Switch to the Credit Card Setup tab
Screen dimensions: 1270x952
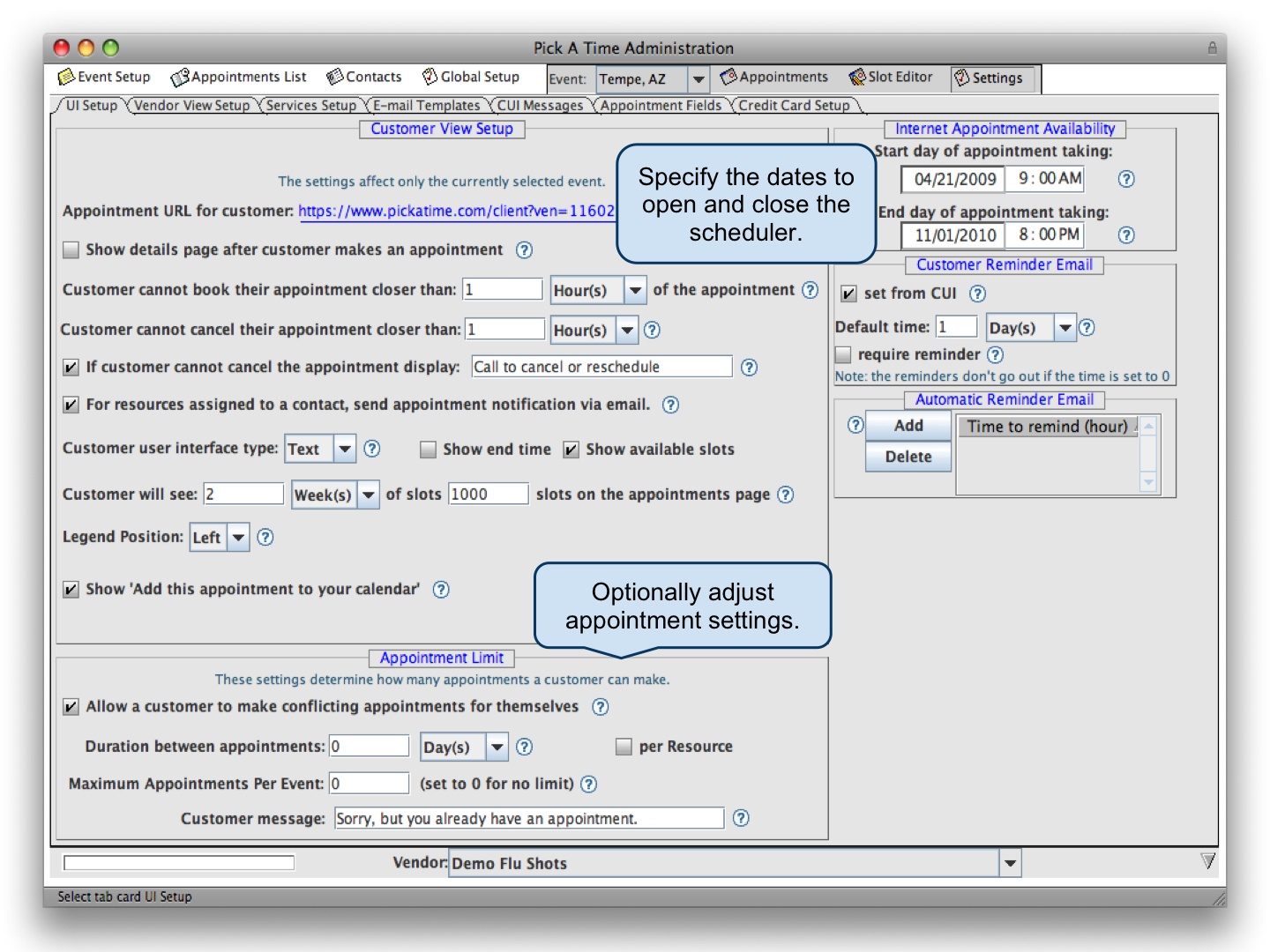[794, 106]
